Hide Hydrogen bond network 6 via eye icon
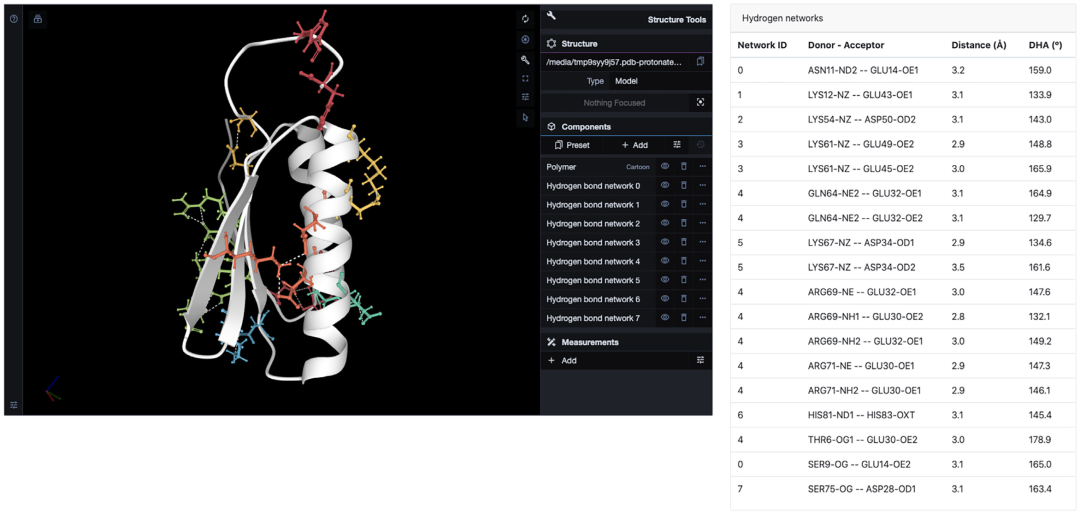 point(665,299)
